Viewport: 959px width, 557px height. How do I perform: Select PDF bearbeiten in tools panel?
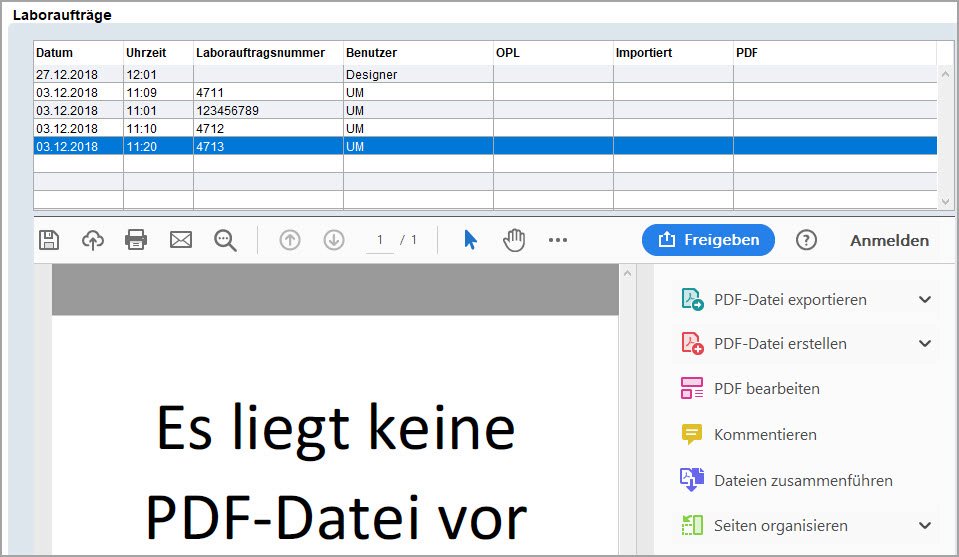766,389
